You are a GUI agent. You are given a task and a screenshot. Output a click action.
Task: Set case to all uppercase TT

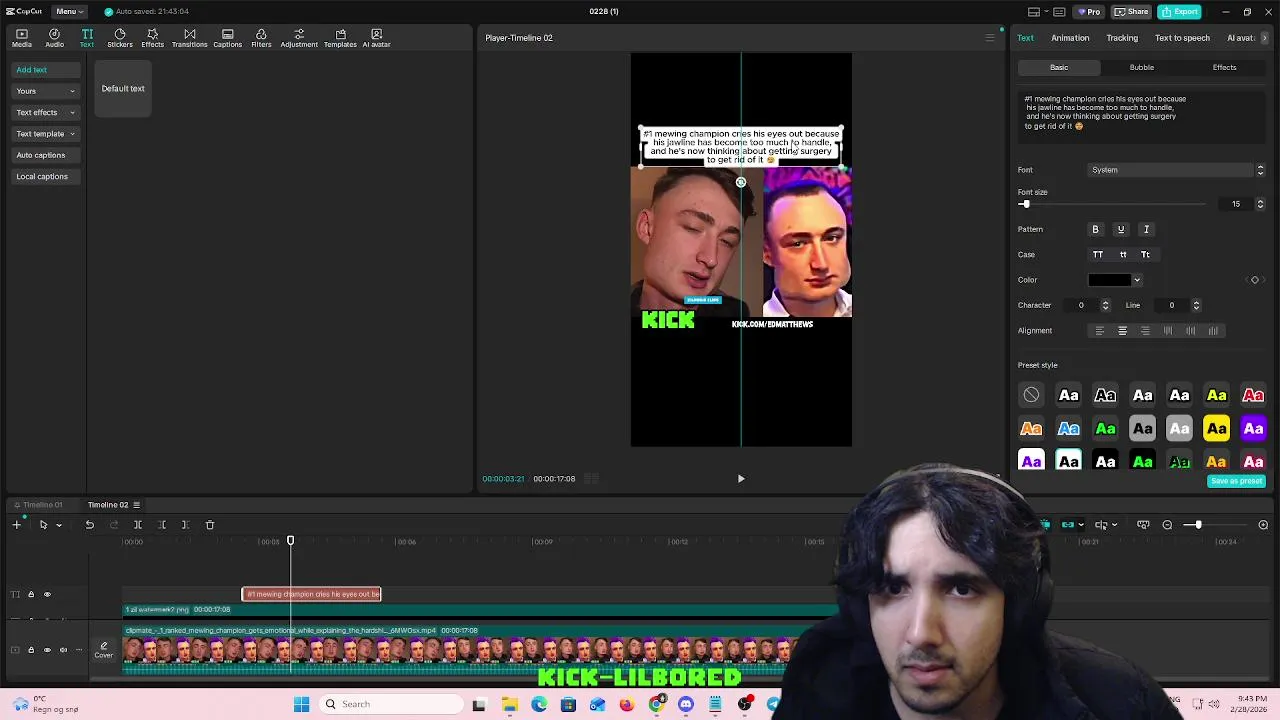click(1098, 255)
